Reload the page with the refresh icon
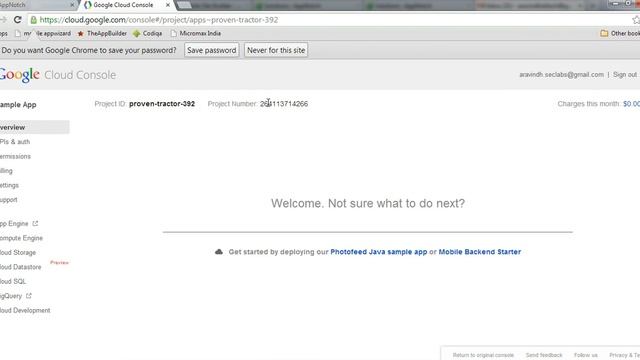Screen dimensions: 640x360 (18, 20)
